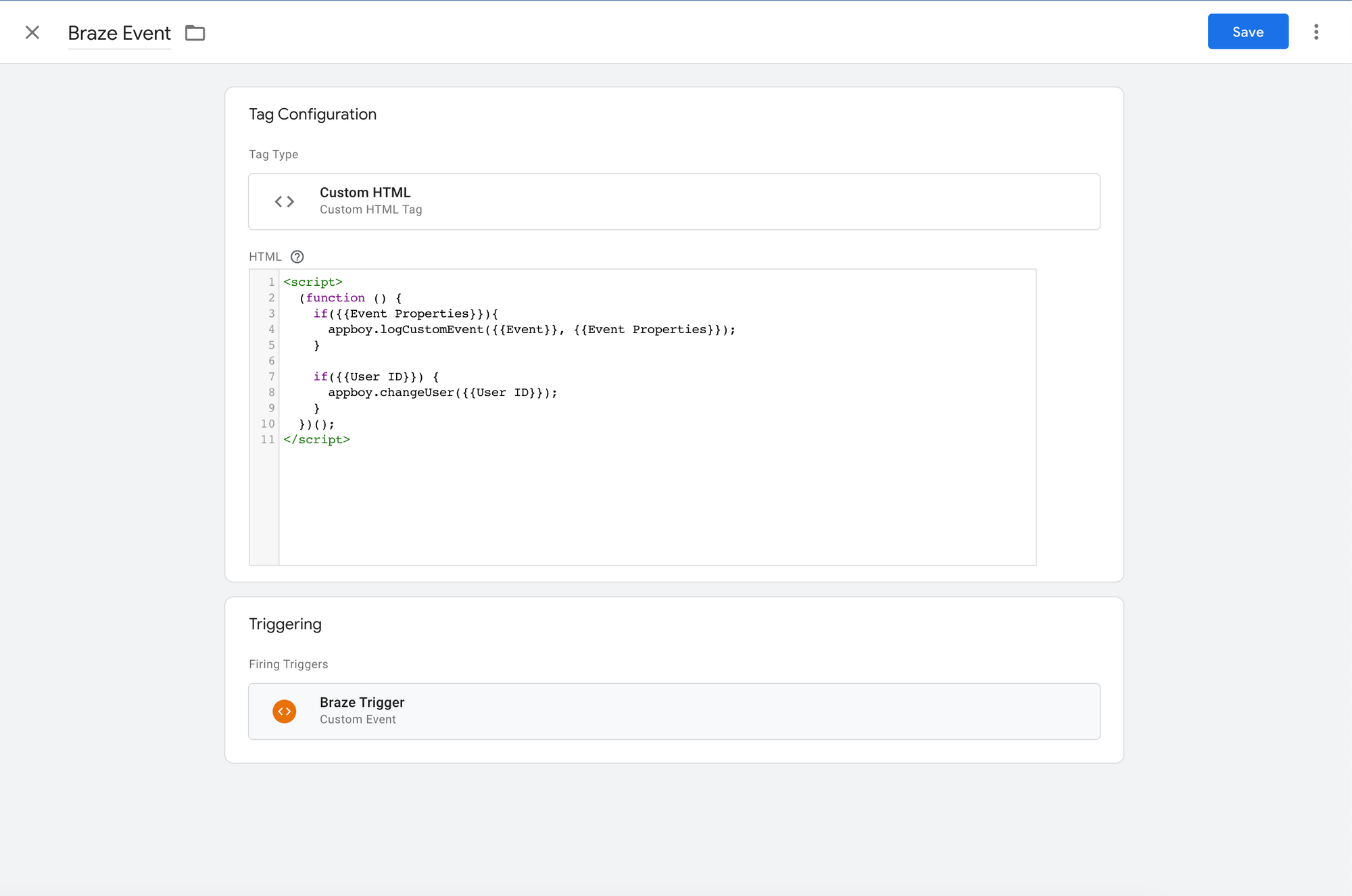Screen dimensions: 1352x896
Task: Click the Tag Type label
Action: coord(274,155)
